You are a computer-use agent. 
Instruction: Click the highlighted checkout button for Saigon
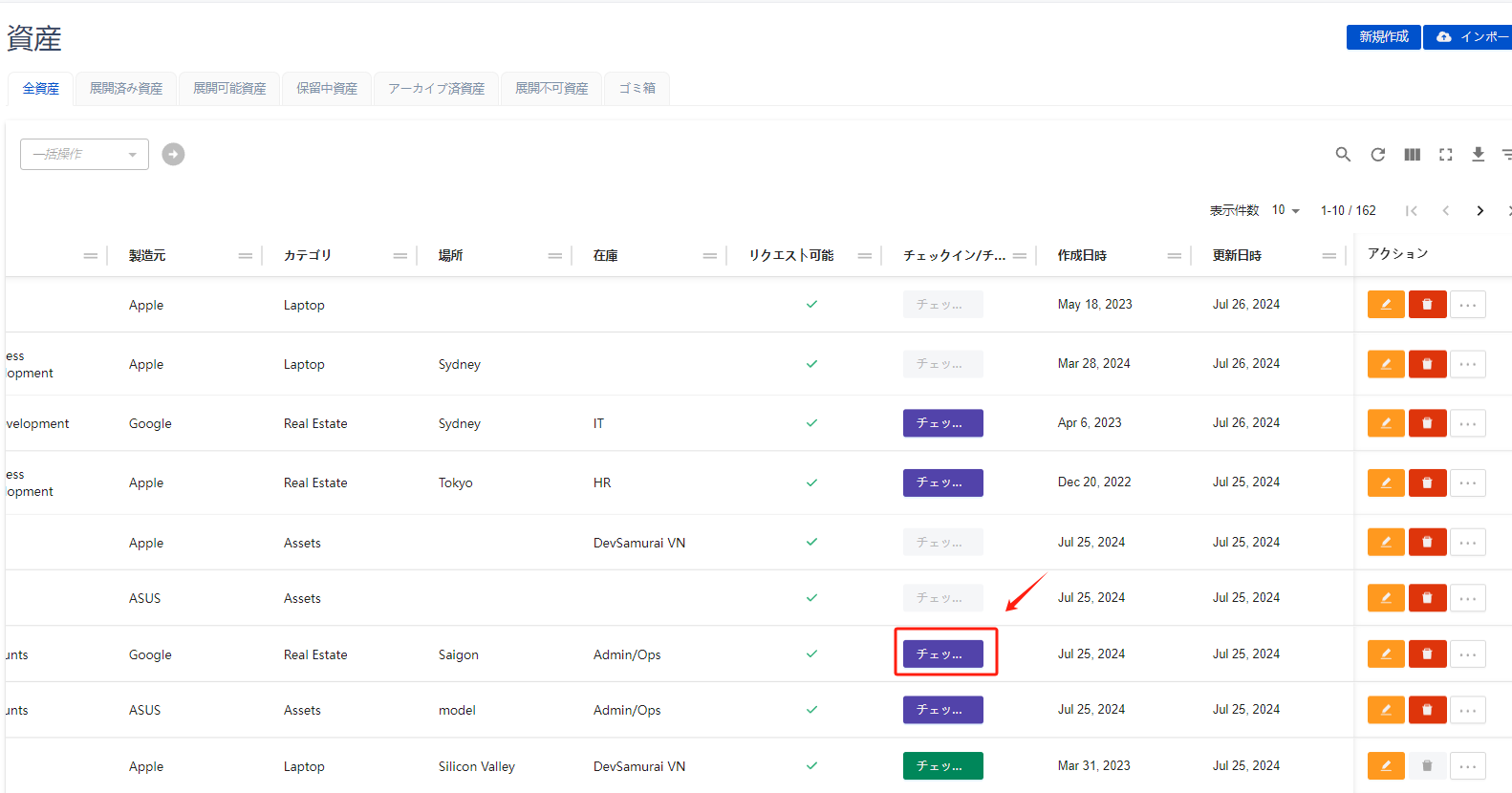(942, 654)
